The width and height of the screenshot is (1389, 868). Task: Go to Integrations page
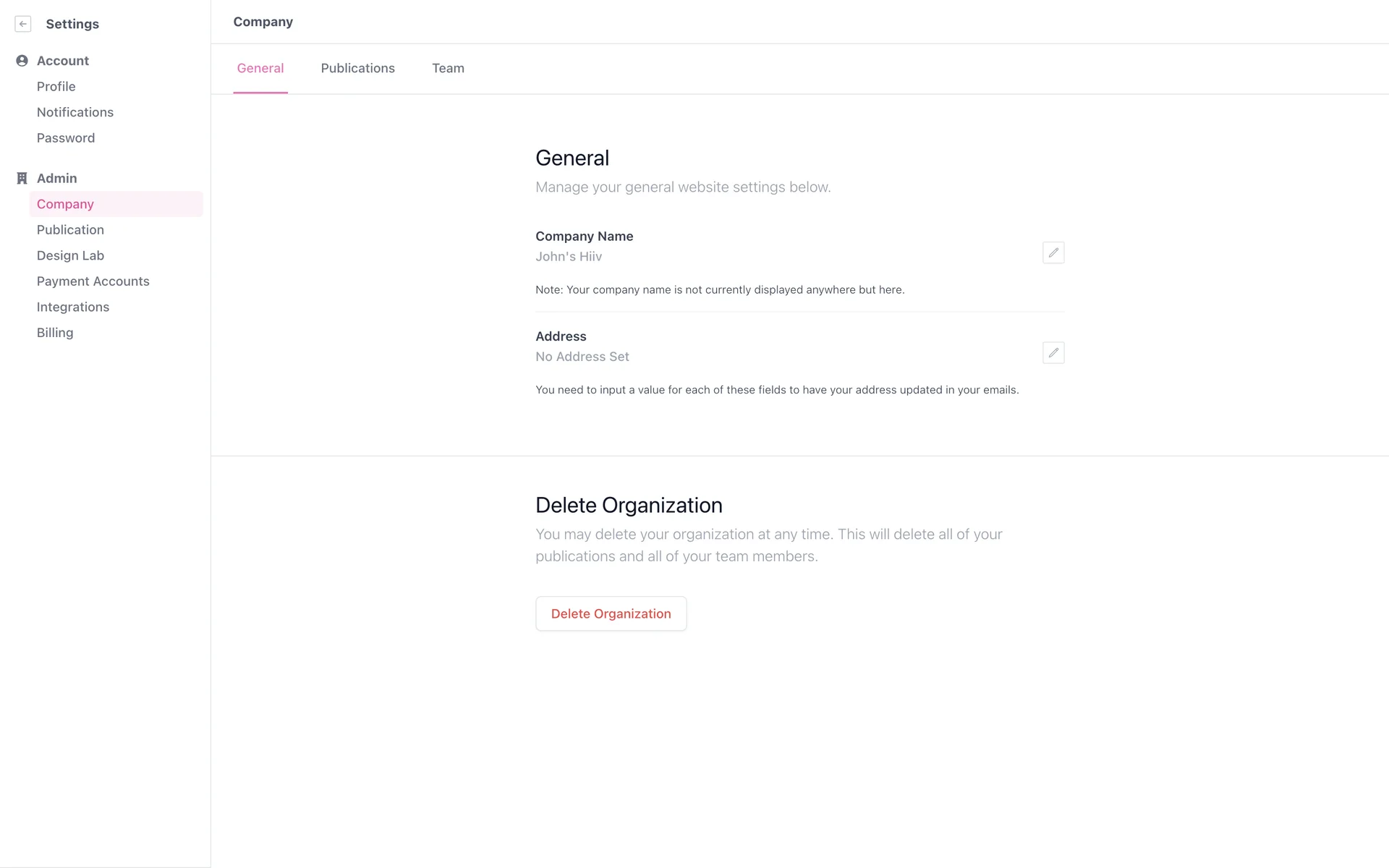(x=73, y=307)
